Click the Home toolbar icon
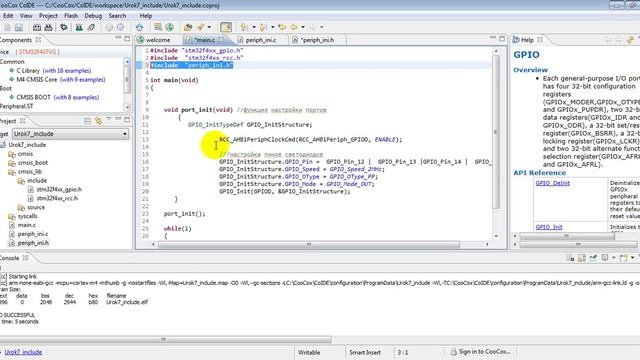640x360 pixels. (139, 27)
